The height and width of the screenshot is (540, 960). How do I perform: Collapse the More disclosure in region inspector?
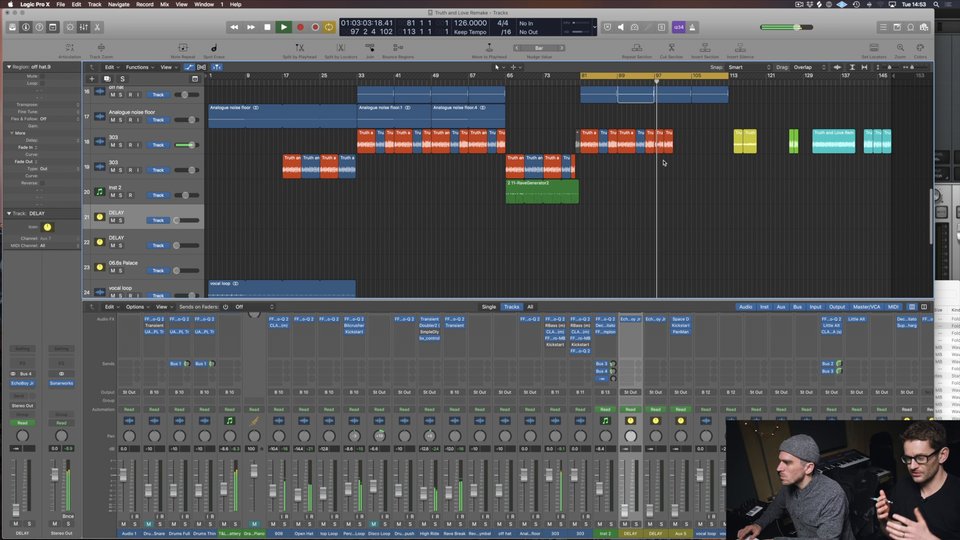tap(12, 133)
